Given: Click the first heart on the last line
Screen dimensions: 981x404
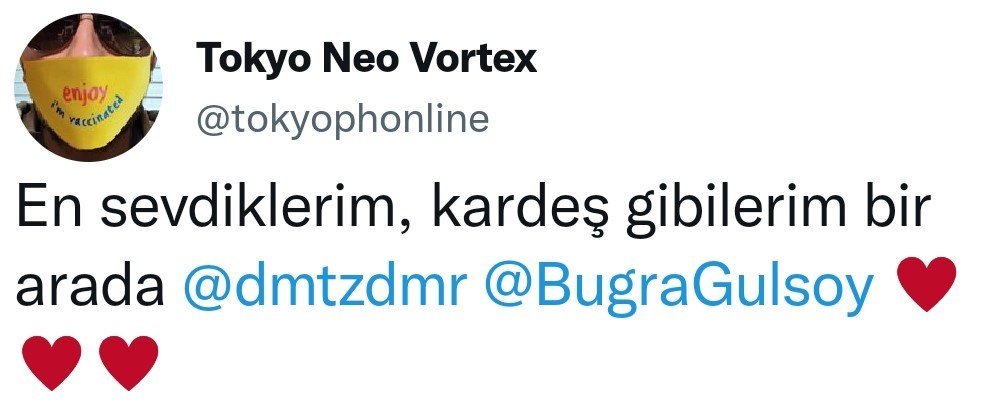Looking at the screenshot, I should click(x=51, y=363).
